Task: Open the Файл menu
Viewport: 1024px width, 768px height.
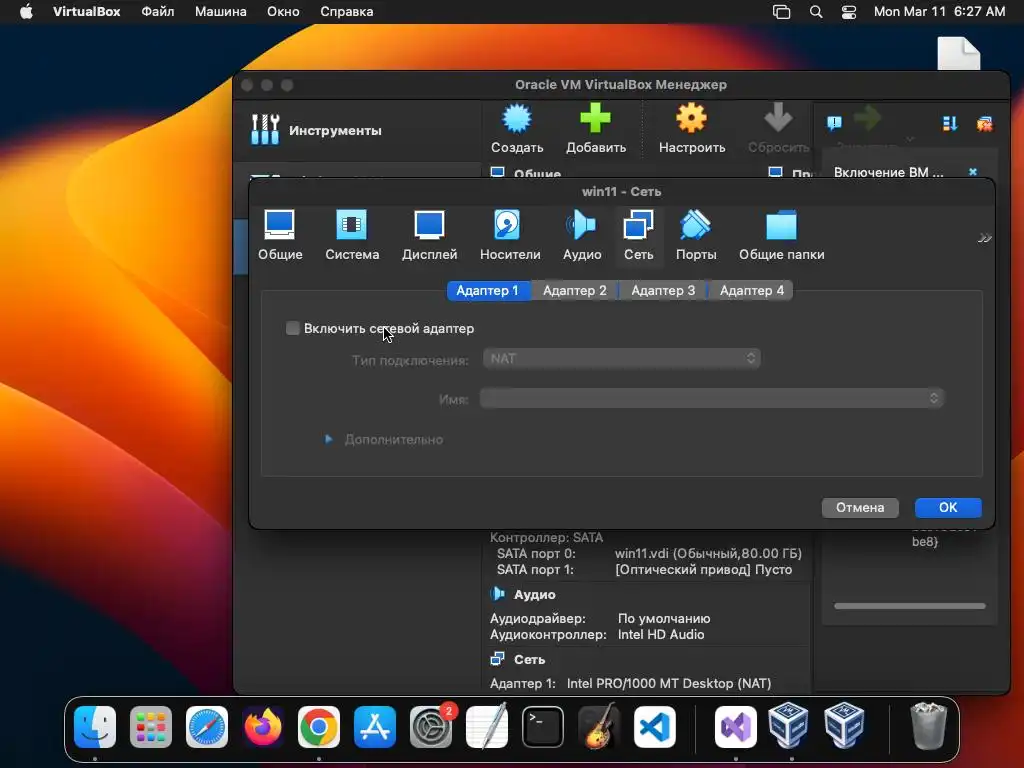Action: 157,12
